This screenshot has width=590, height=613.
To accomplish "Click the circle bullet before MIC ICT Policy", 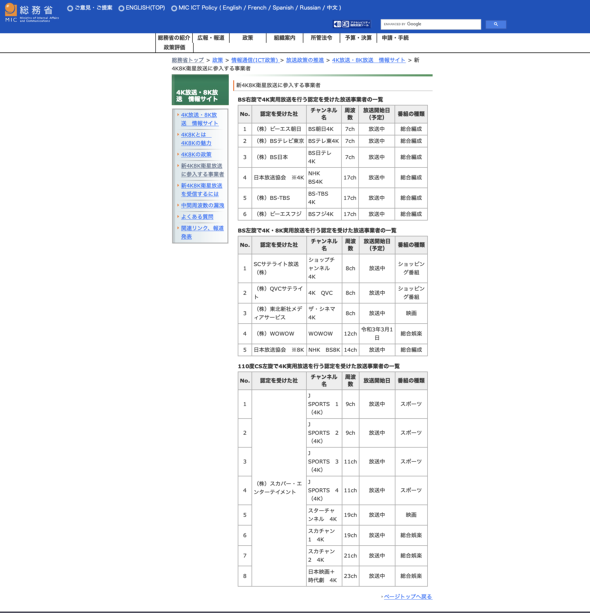I will point(174,8).
